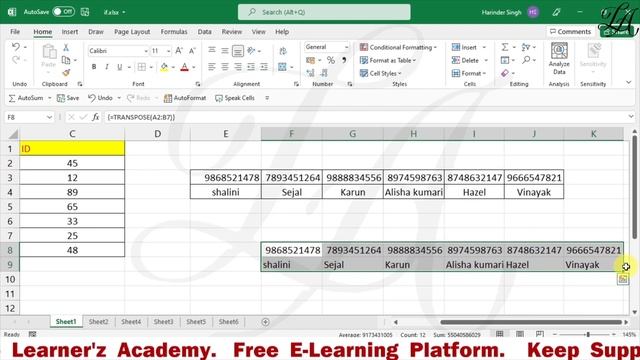This screenshot has height=360, width=640.
Task: Click the Analyze Data button
Action: (x=559, y=58)
